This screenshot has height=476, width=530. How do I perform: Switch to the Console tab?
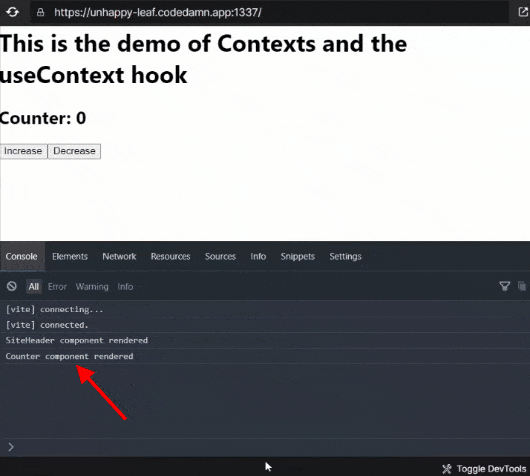pos(22,256)
